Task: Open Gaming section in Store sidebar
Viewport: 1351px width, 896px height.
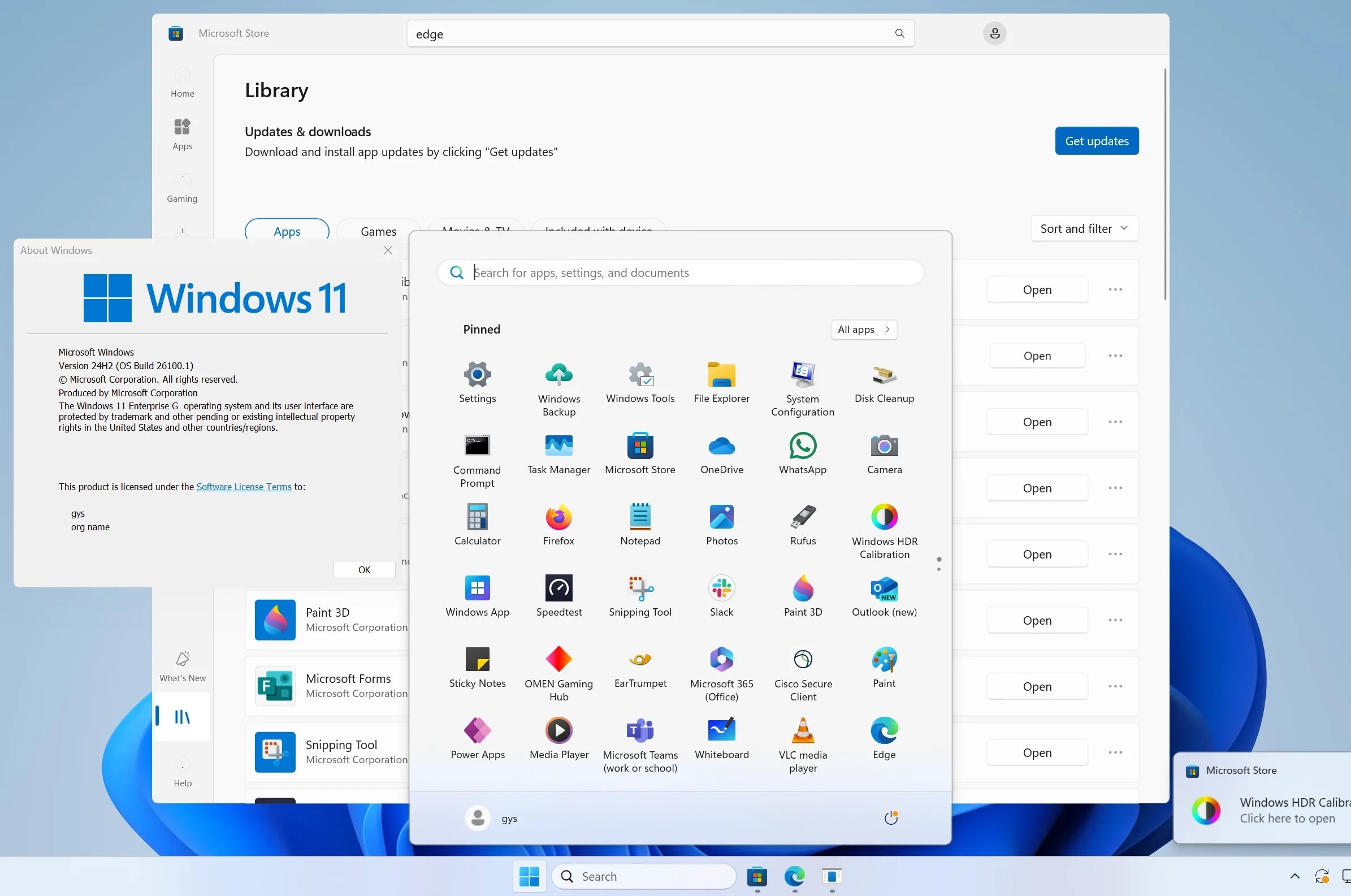Action: pos(182,188)
